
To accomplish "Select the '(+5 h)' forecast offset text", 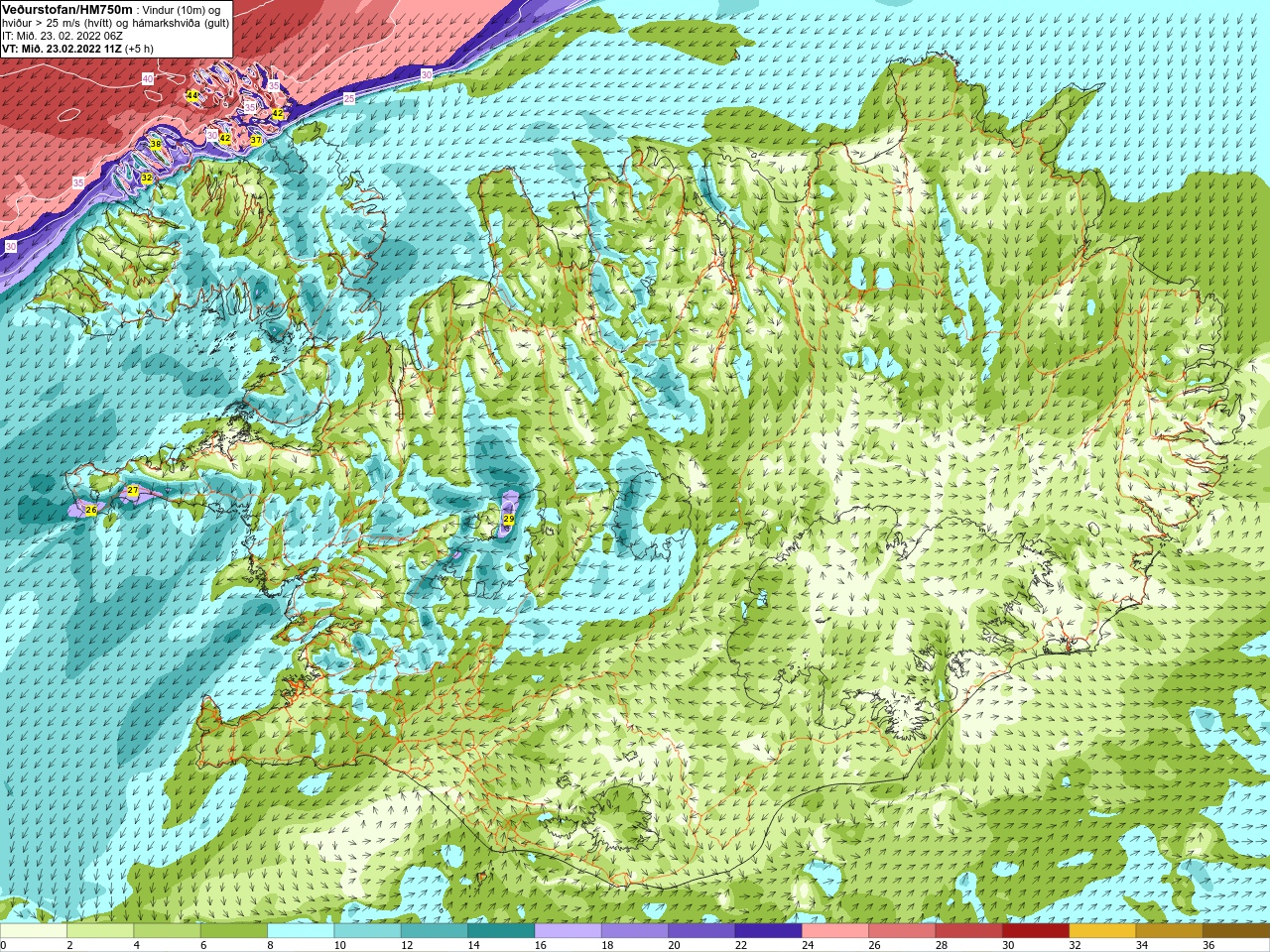I will [139, 49].
